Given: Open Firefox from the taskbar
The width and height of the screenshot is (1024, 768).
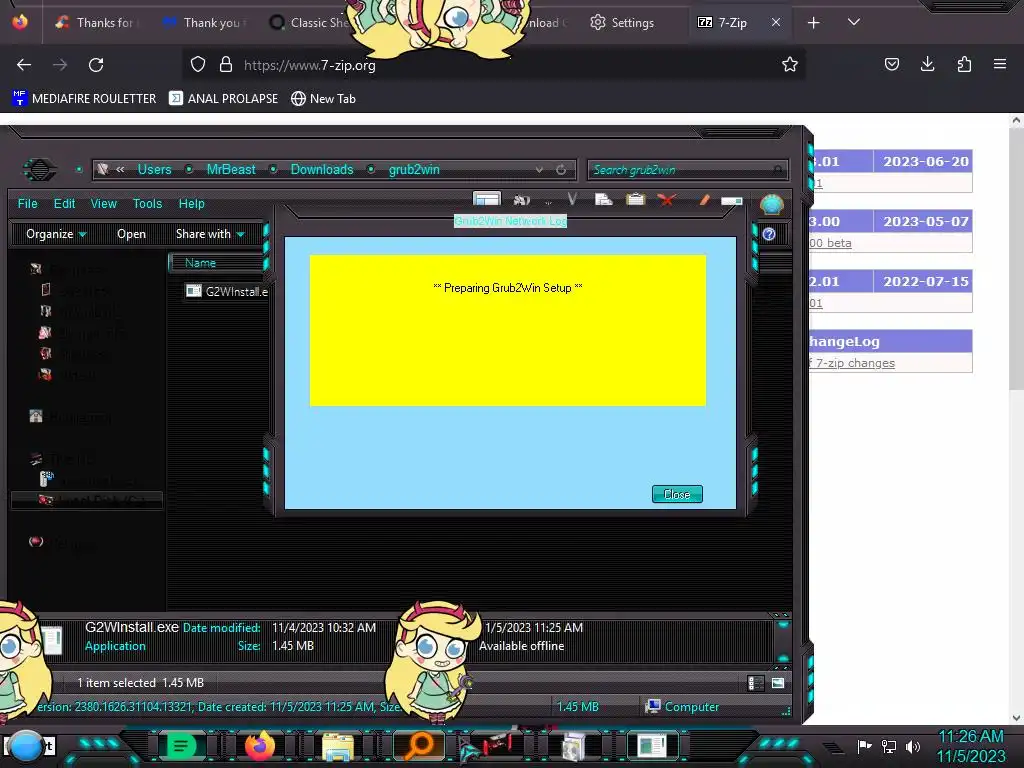Looking at the screenshot, I should [260, 746].
